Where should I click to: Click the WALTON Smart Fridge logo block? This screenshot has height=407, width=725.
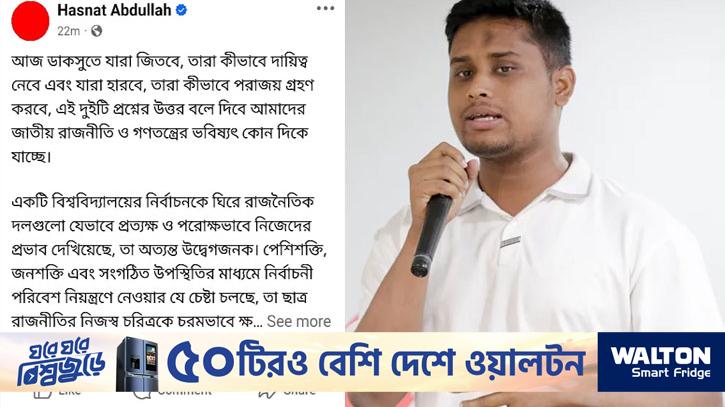coord(661,362)
